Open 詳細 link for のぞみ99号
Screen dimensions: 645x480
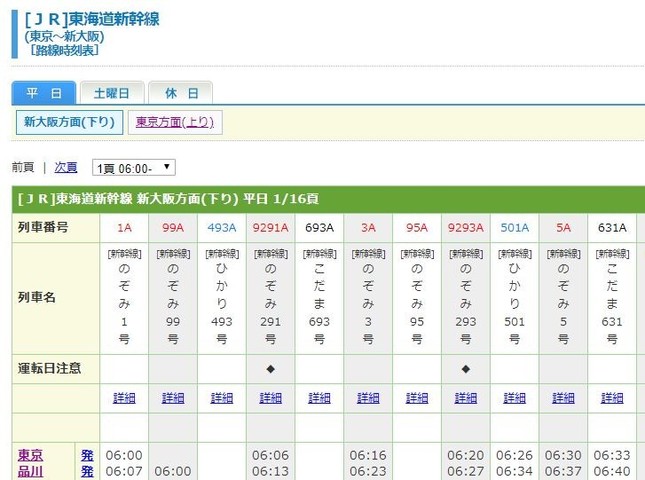tap(173, 398)
